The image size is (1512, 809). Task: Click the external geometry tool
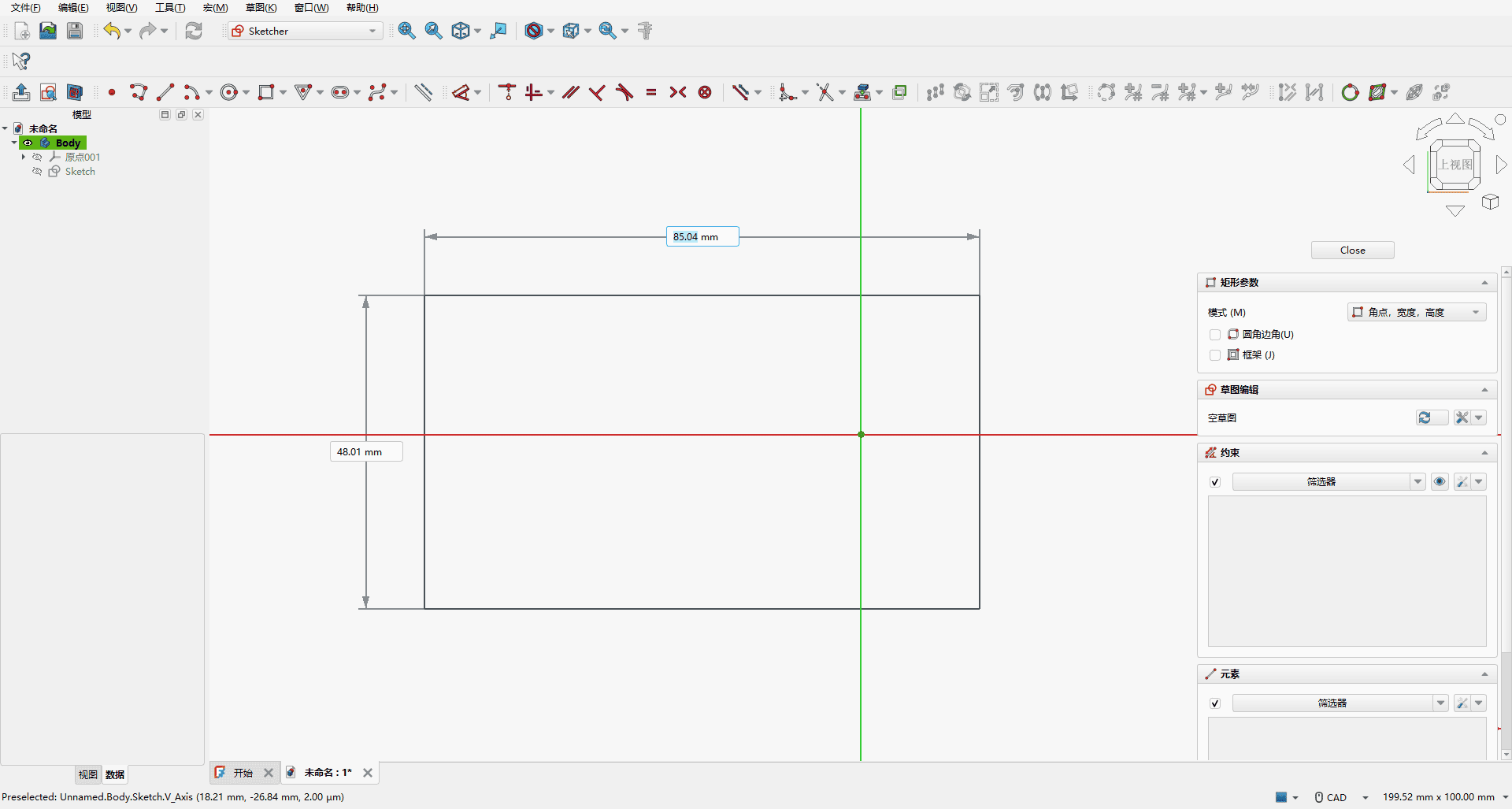(862, 92)
